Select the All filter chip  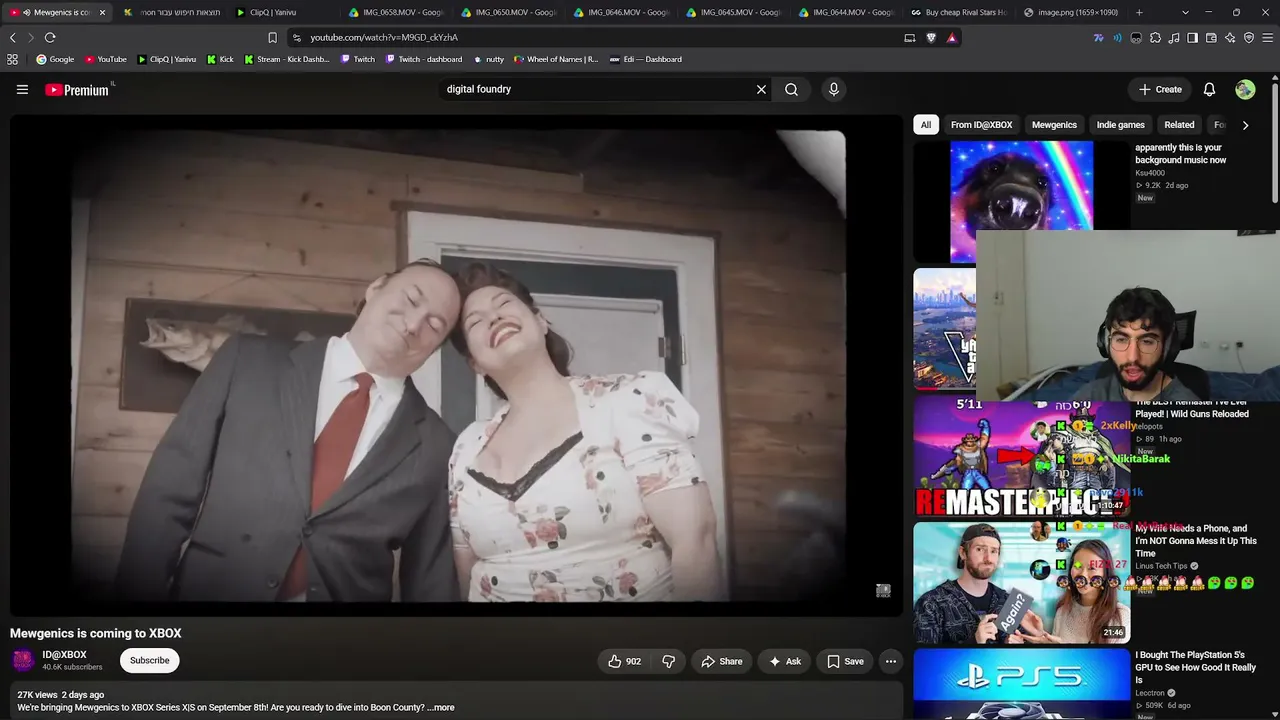pos(926,125)
